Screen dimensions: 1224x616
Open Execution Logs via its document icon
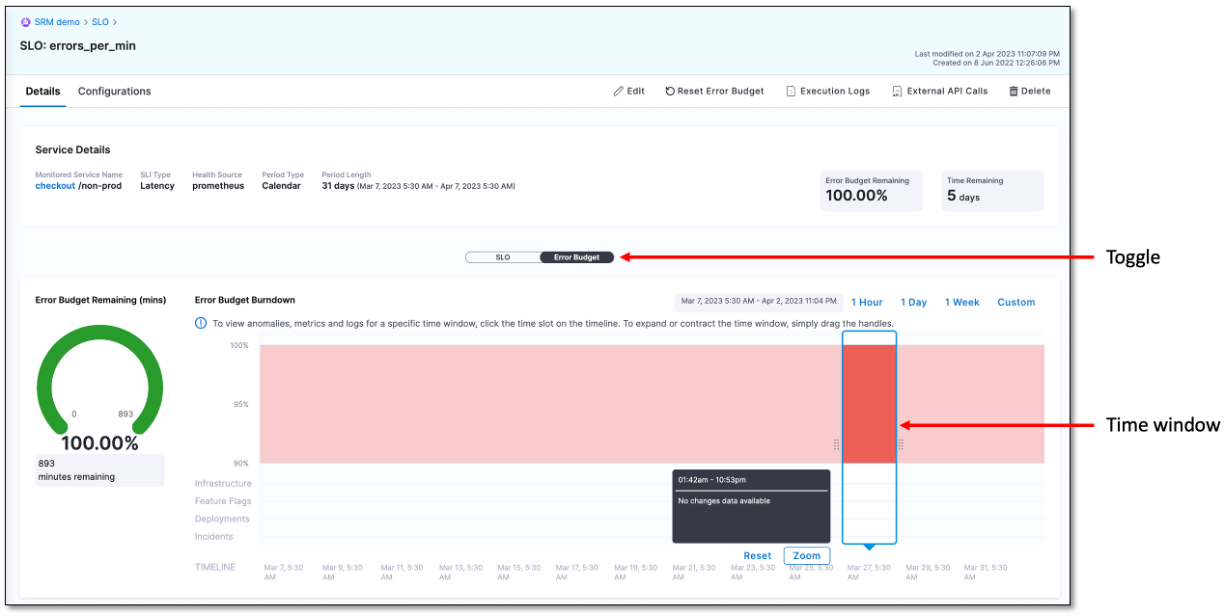pyautogui.click(x=790, y=91)
